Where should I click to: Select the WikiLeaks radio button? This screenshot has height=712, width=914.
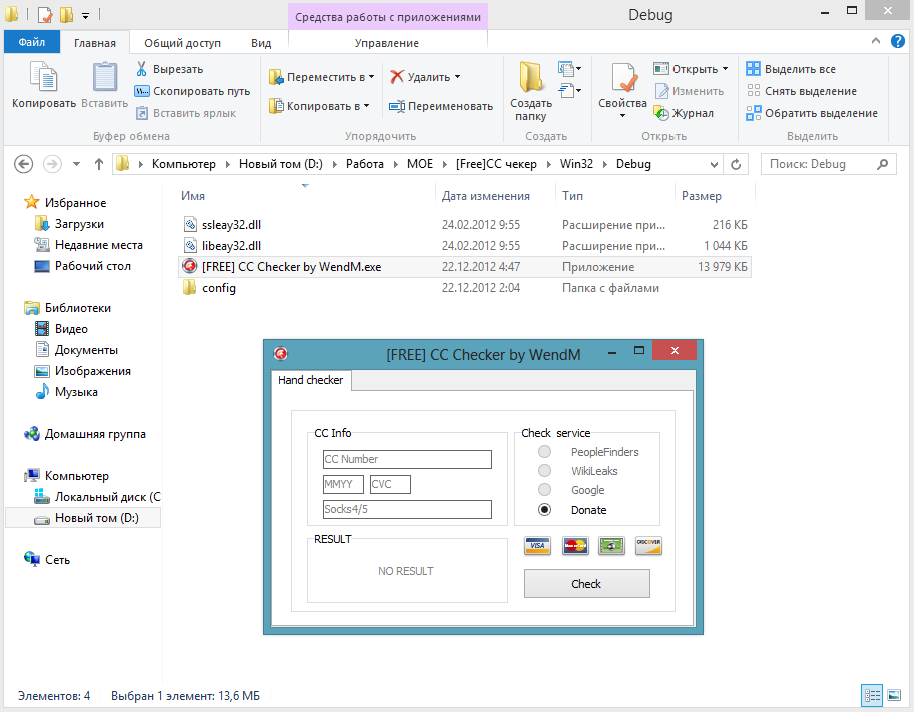(x=544, y=471)
